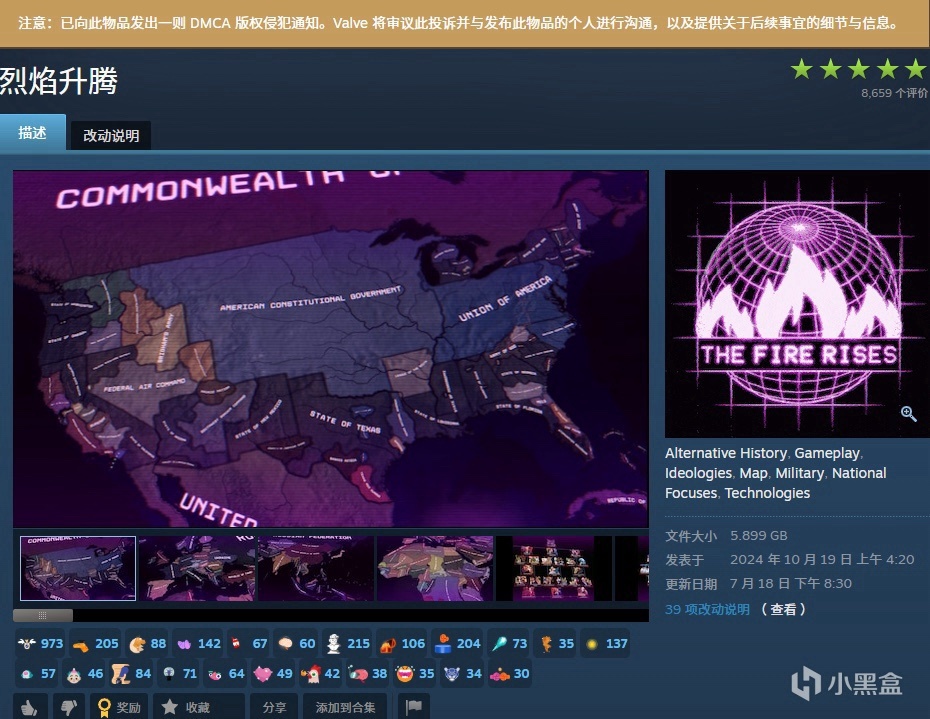This screenshot has height=719, width=930.
Task: Click the brain award with count 60
Action: coord(296,644)
